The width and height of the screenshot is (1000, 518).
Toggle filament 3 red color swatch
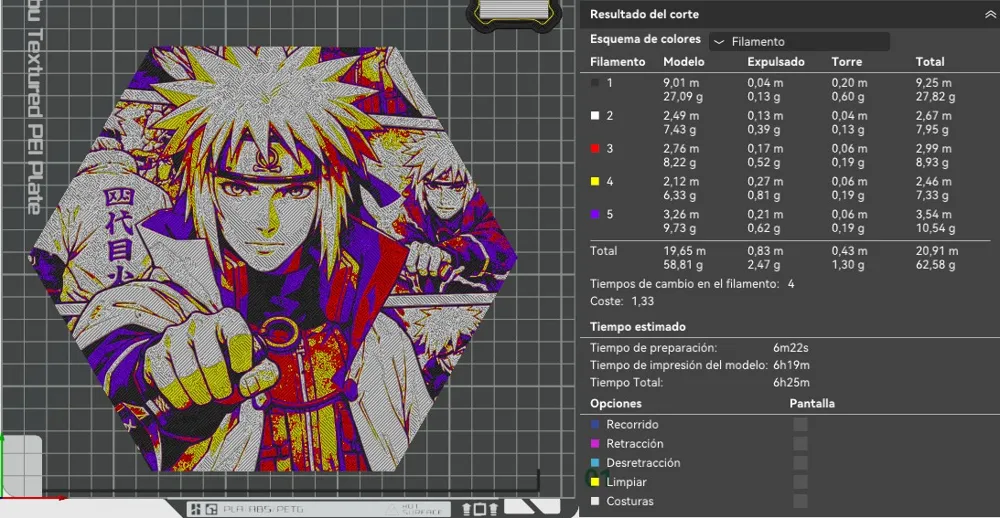595,149
